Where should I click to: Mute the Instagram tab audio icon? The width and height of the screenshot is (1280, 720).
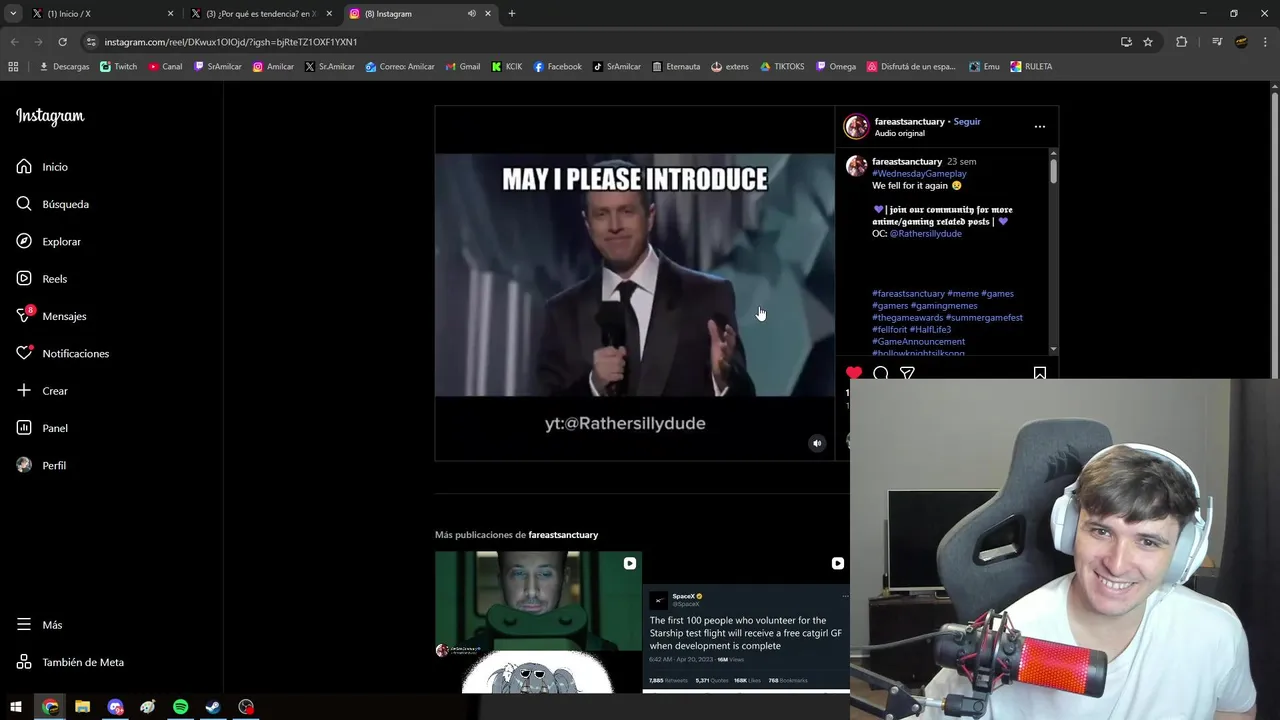click(x=472, y=14)
